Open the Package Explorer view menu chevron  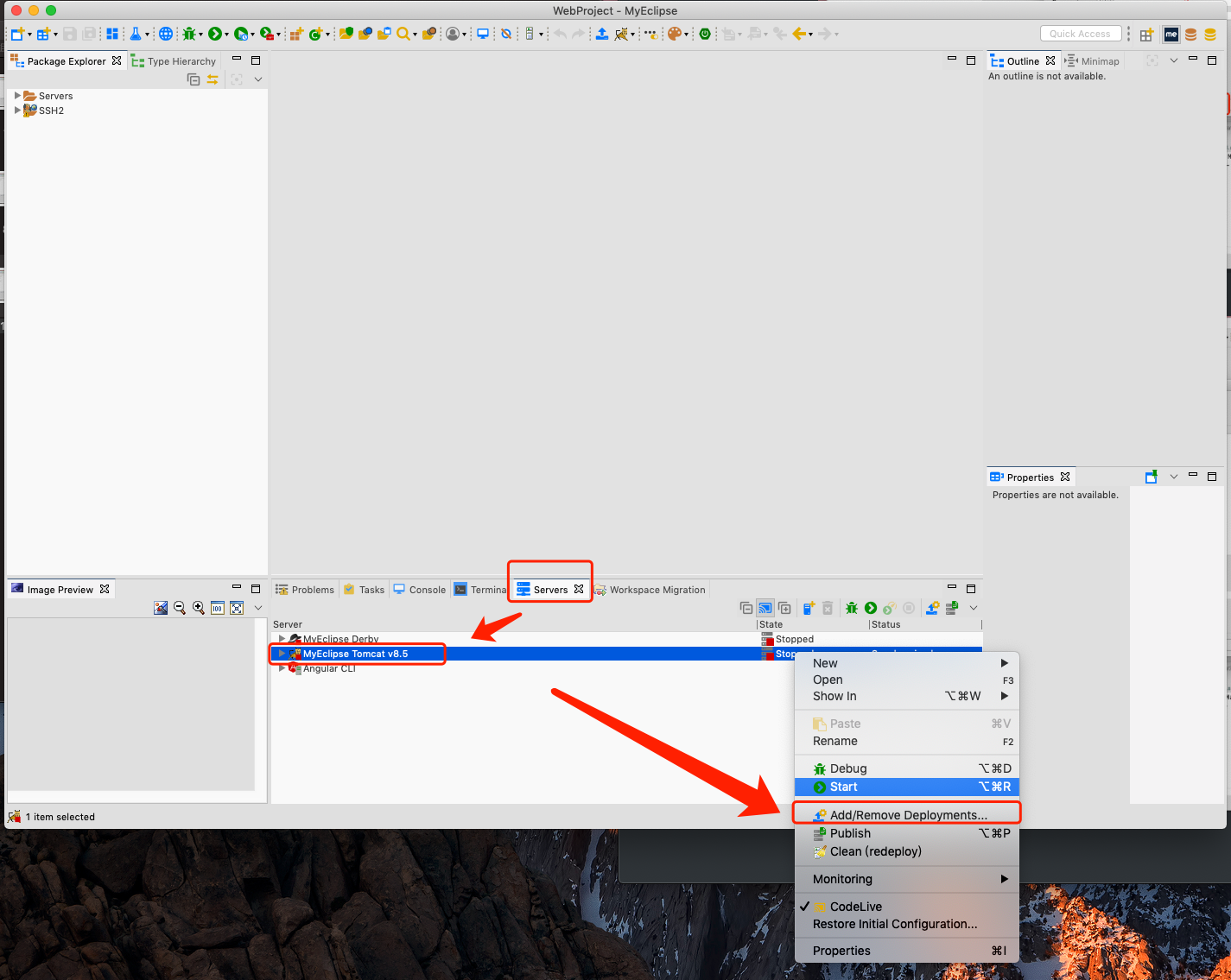pyautogui.click(x=257, y=79)
